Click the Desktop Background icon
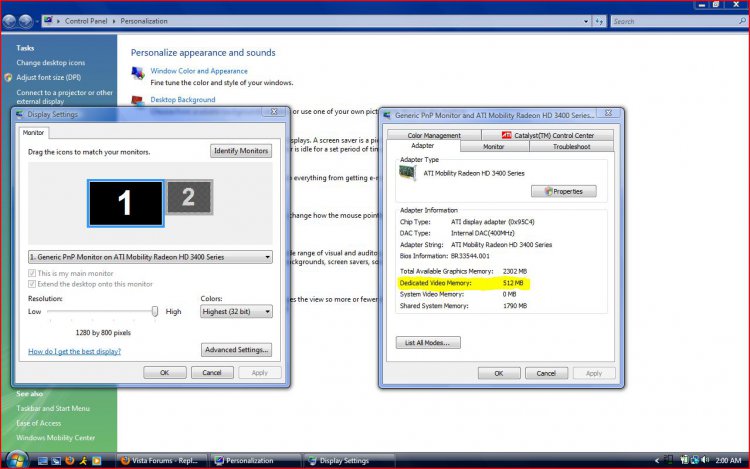Image resolution: width=750 pixels, height=469 pixels. [138, 100]
